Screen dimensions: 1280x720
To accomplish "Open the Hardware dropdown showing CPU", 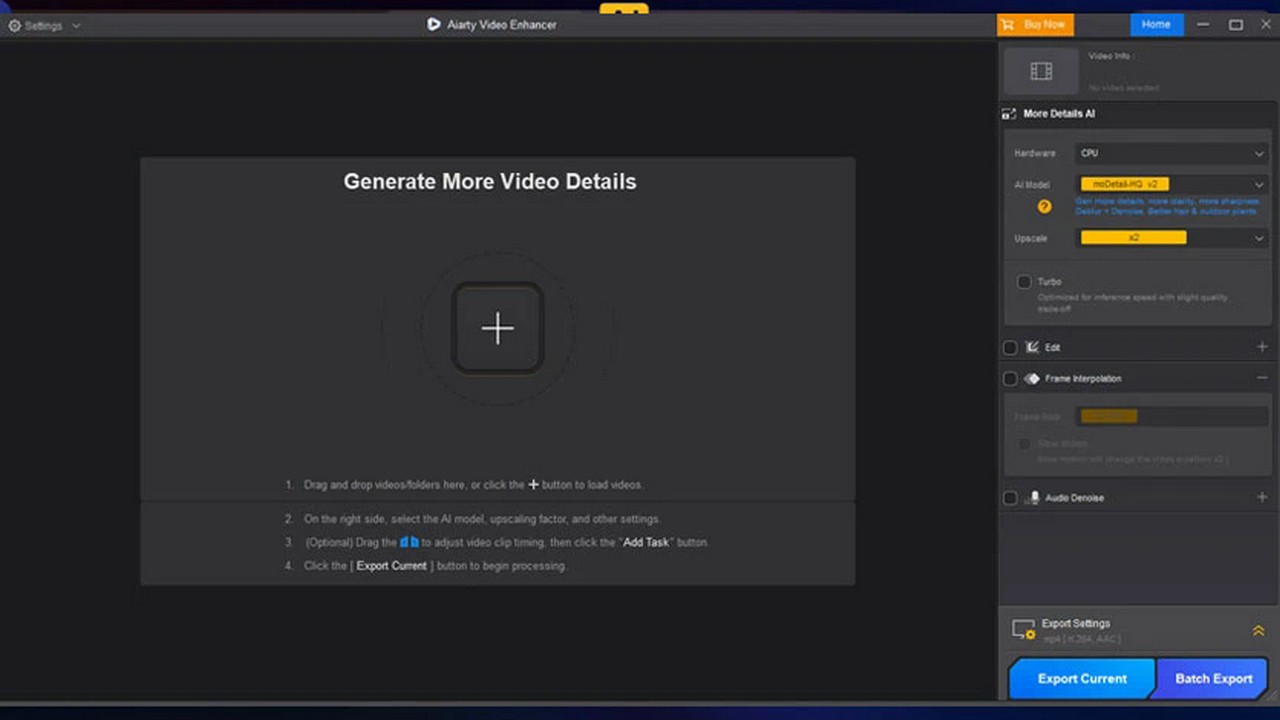I will tap(1171, 153).
